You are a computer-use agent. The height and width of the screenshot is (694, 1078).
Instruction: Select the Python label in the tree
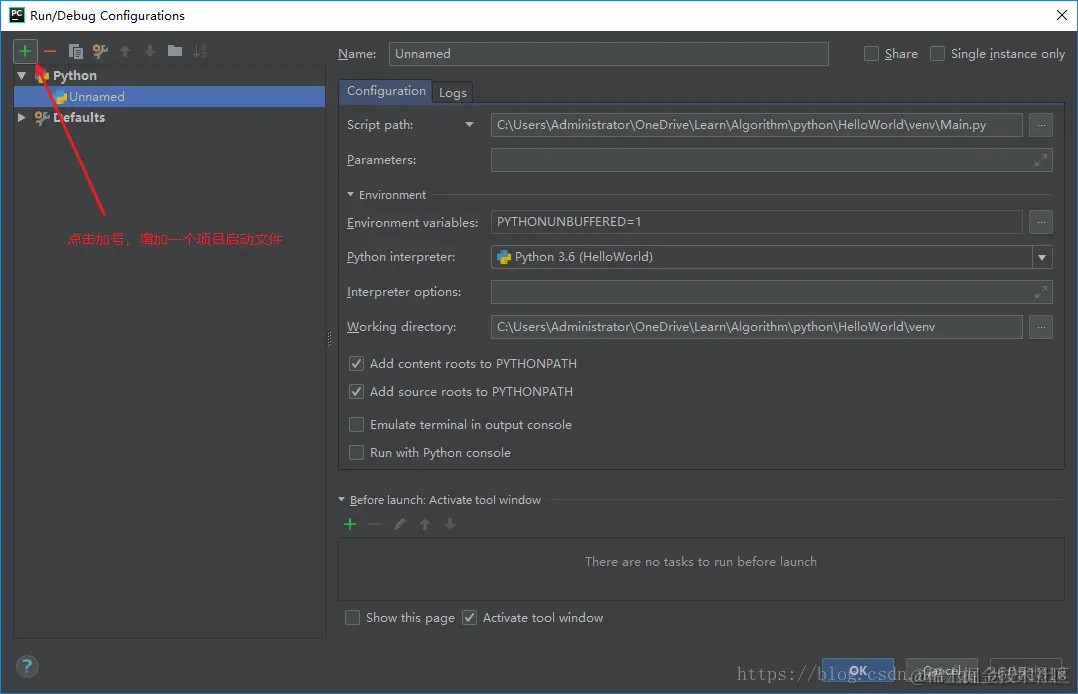75,76
